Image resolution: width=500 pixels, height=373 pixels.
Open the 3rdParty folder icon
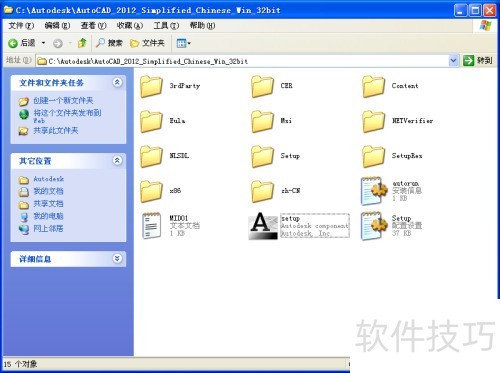click(151, 86)
